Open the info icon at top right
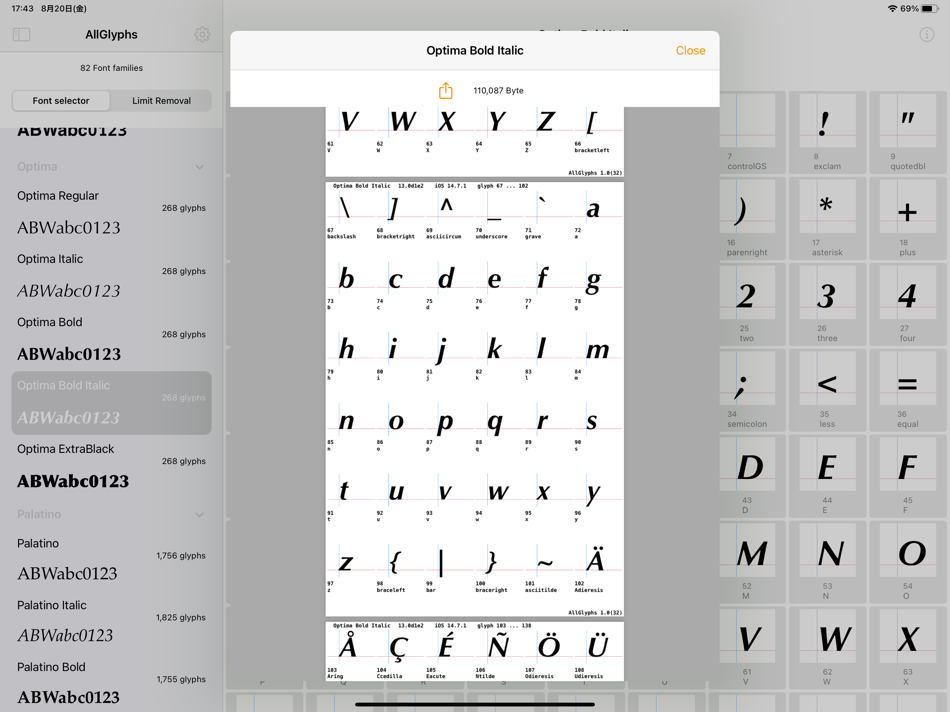Screen dimensions: 950x712 (x=926, y=35)
